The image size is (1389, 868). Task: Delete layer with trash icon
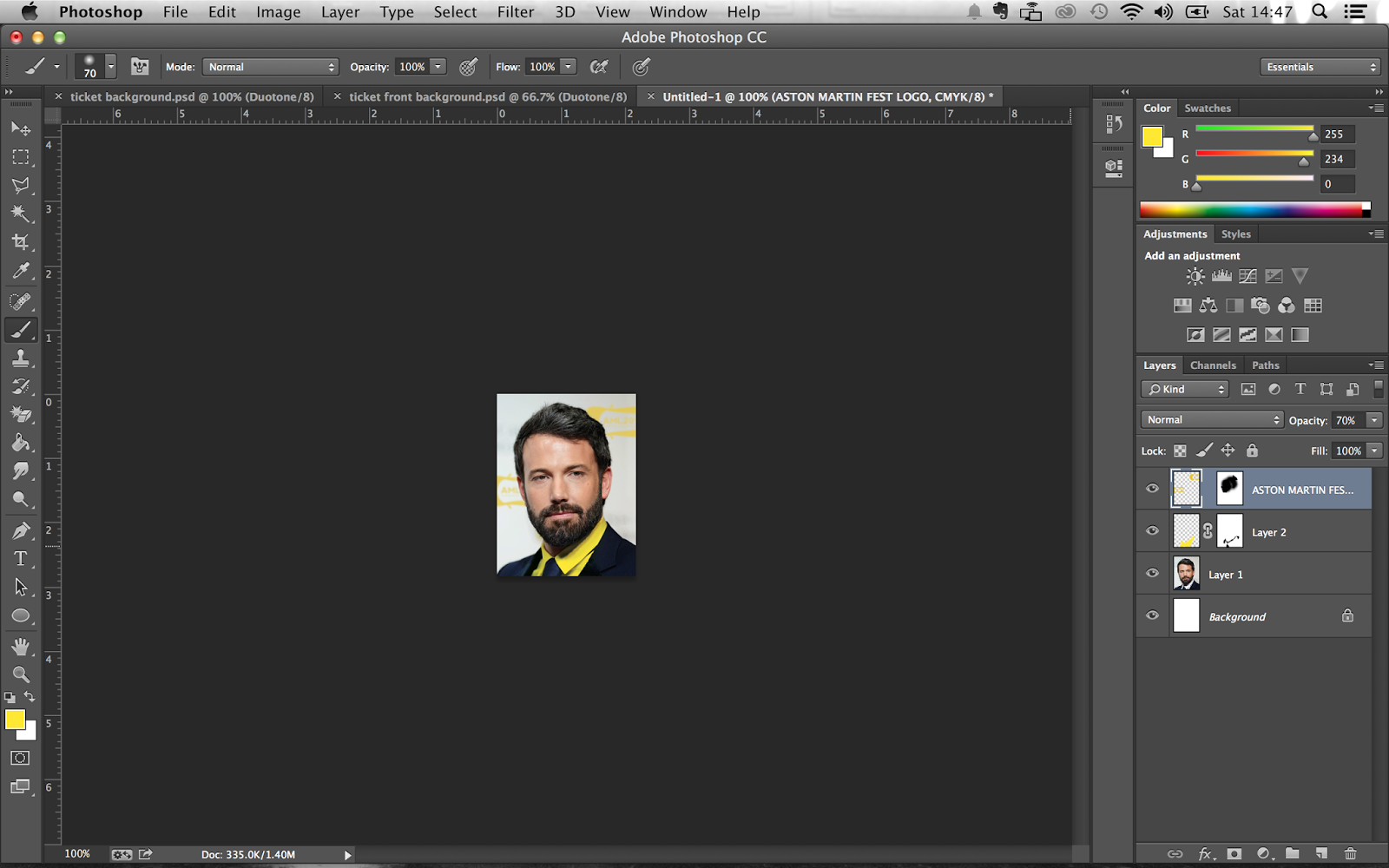(1350, 853)
